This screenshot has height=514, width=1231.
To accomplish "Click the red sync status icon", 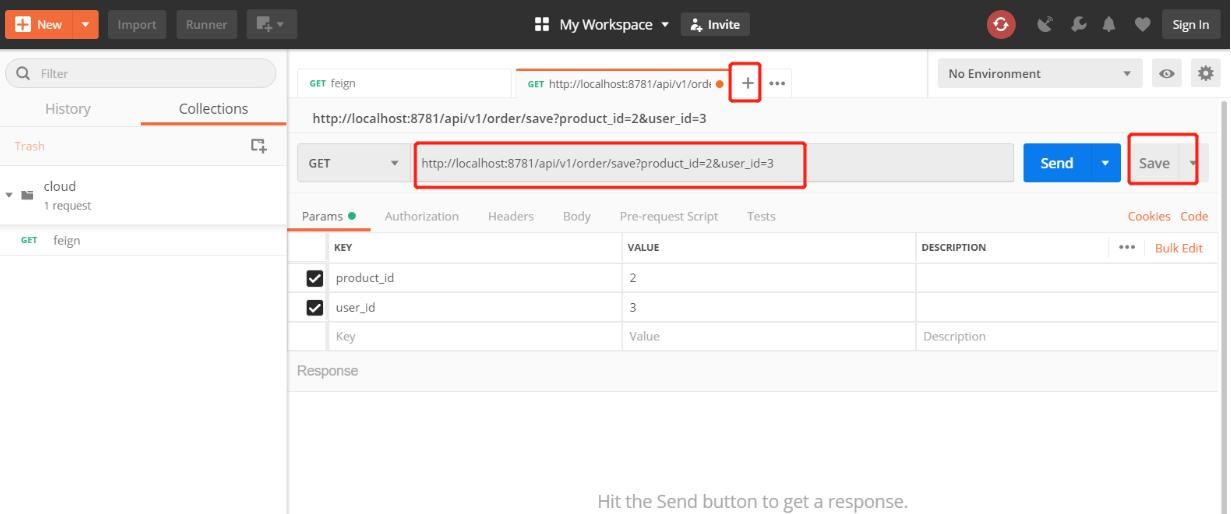I will click(1001, 24).
